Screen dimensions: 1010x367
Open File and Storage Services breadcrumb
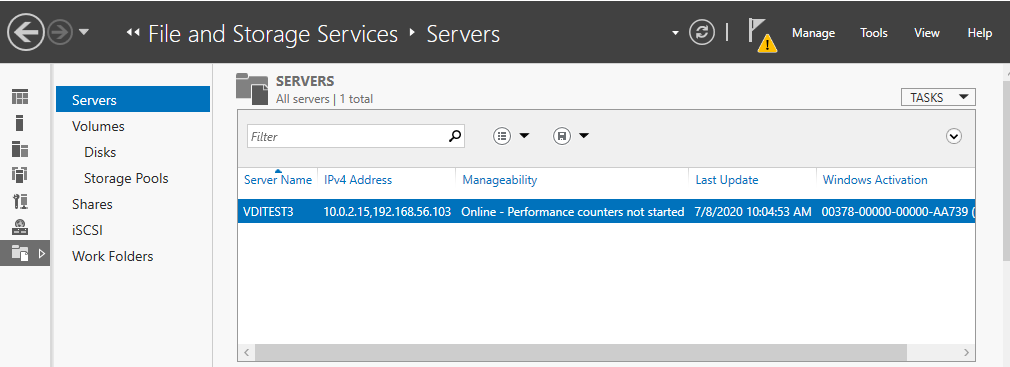tap(273, 33)
